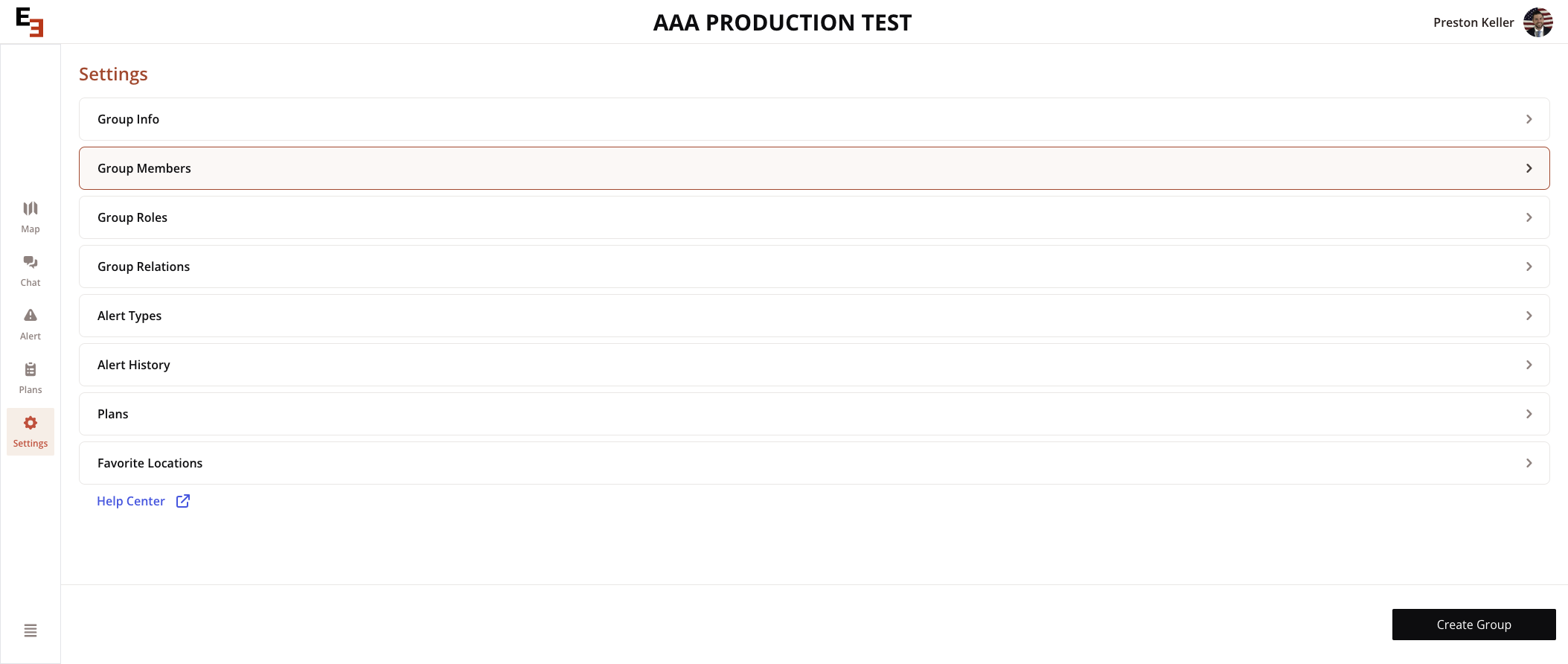The width and height of the screenshot is (1568, 664).
Task: Open the Group Relations settings row
Action: (x=814, y=266)
